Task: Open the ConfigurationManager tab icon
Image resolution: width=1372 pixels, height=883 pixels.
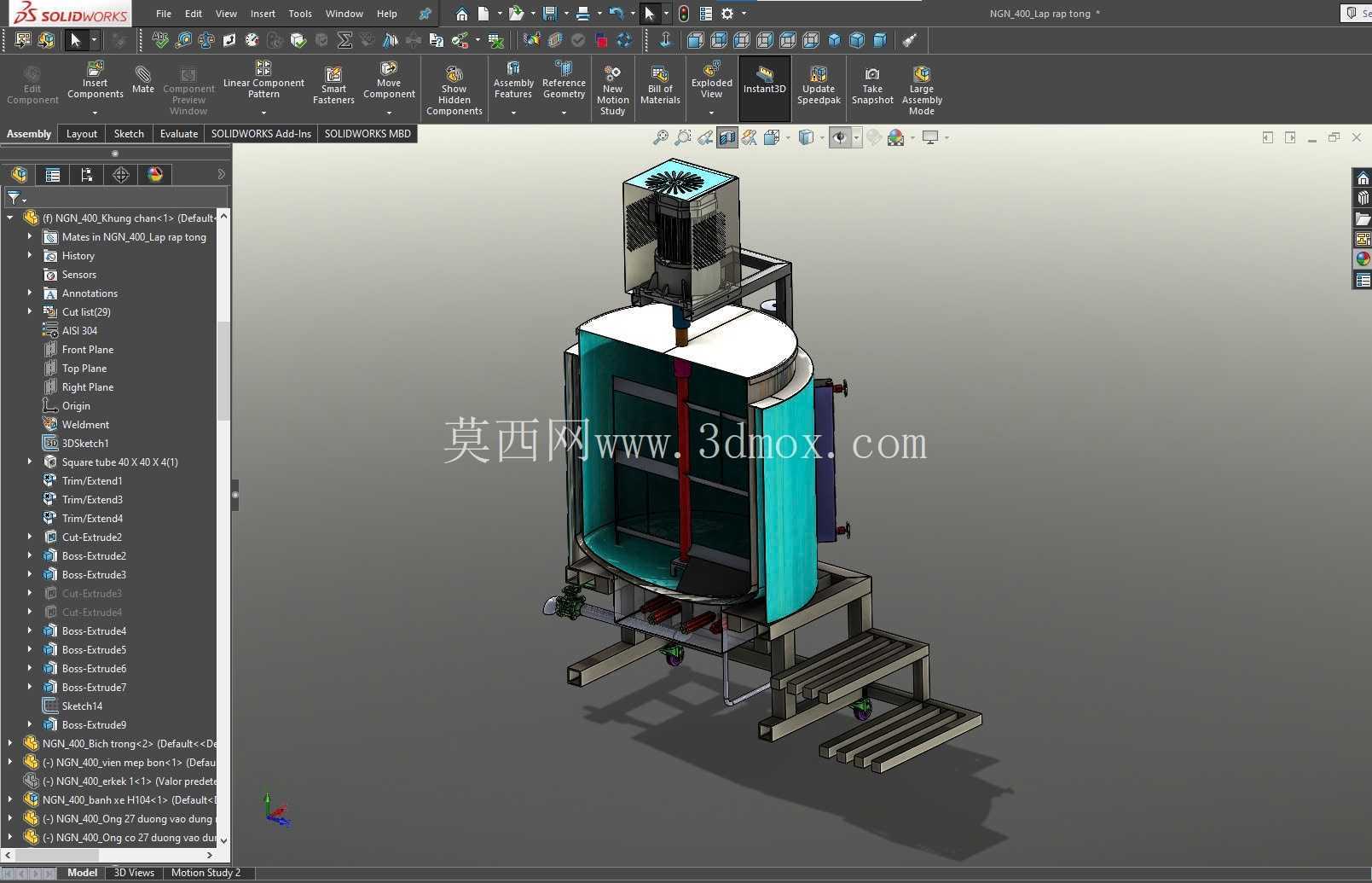Action: click(87, 175)
